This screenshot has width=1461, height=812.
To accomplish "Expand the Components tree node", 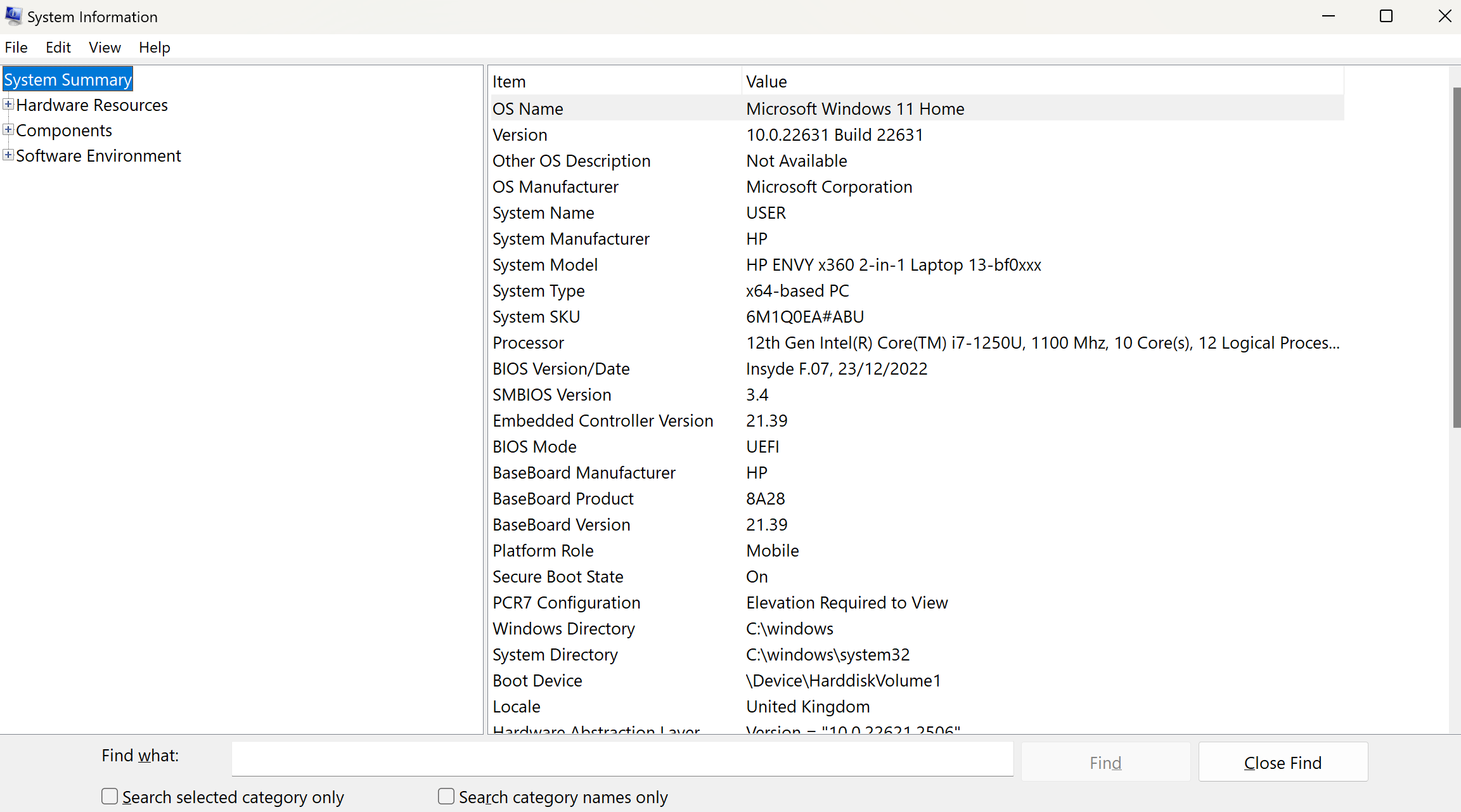I will [x=8, y=130].
